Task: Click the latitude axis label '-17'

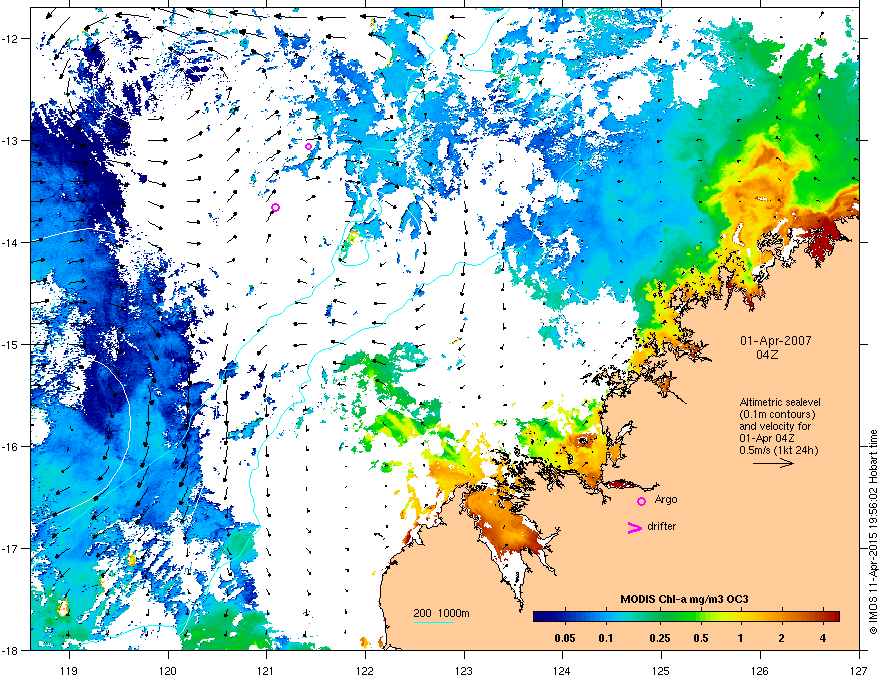Action: 11,548
